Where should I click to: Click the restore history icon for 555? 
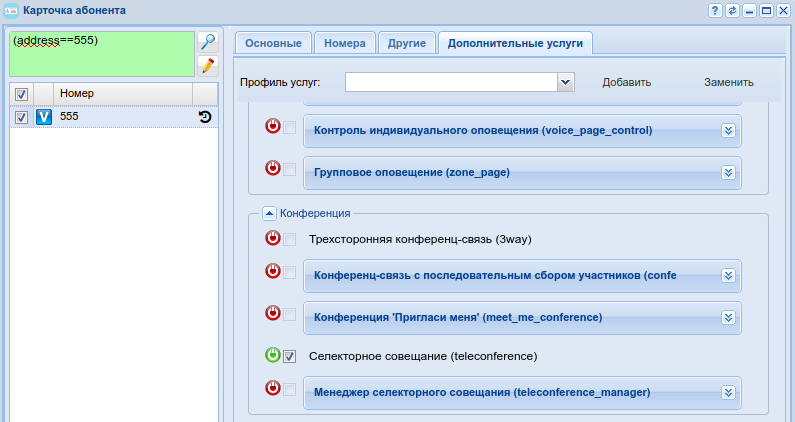click(205, 117)
